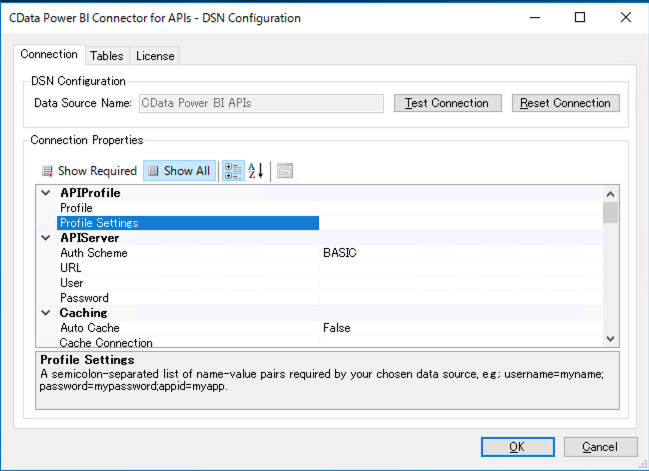Image resolution: width=649 pixels, height=471 pixels.
Task: Click the Data Source Name field
Action: [x=261, y=103]
